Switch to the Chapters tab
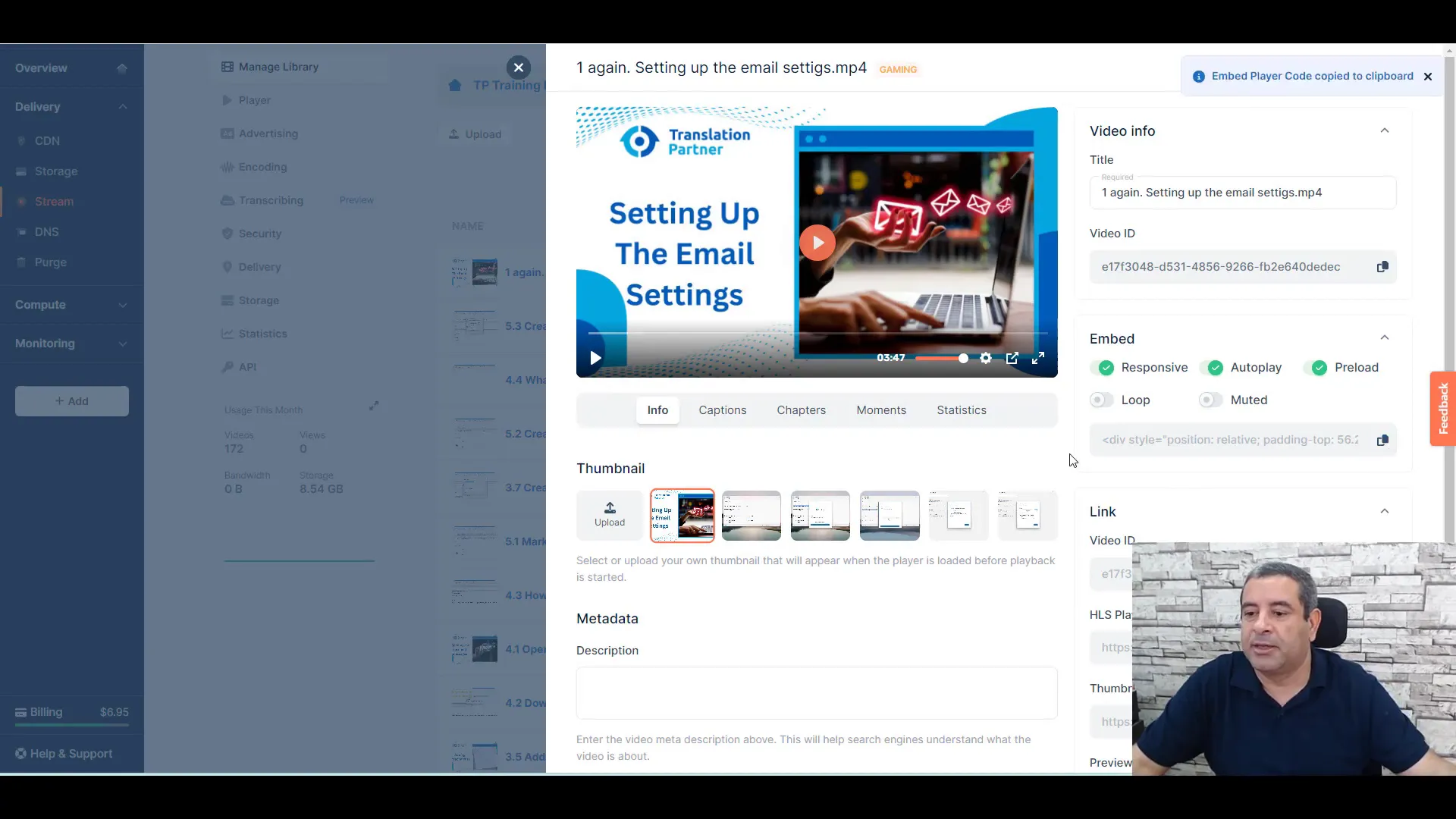 pos(801,410)
